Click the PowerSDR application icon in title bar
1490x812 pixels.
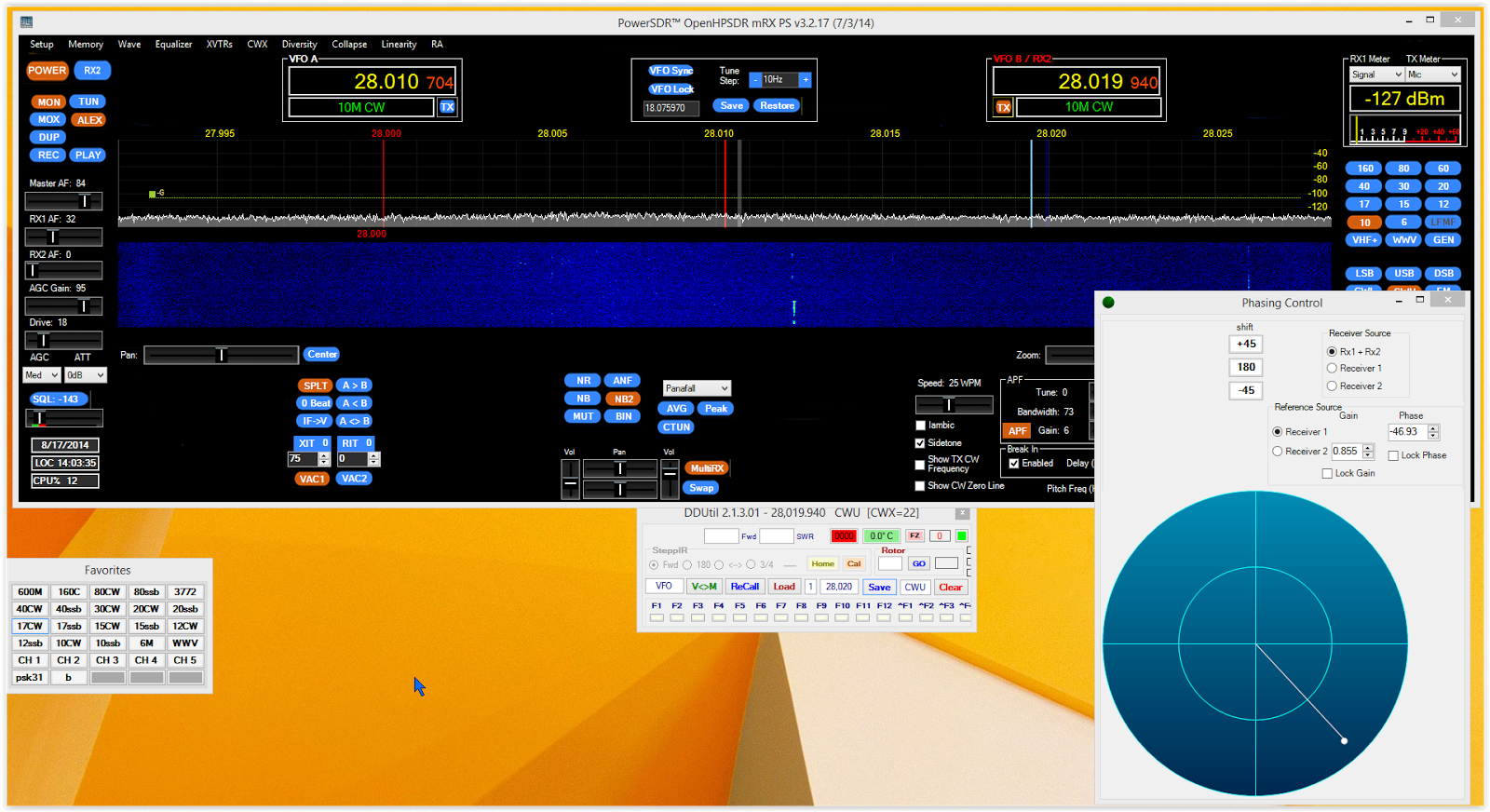[x=26, y=22]
